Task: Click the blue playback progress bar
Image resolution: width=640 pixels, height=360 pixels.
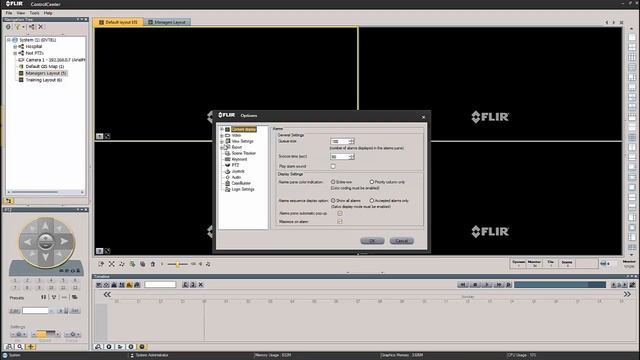Action: (x=560, y=285)
